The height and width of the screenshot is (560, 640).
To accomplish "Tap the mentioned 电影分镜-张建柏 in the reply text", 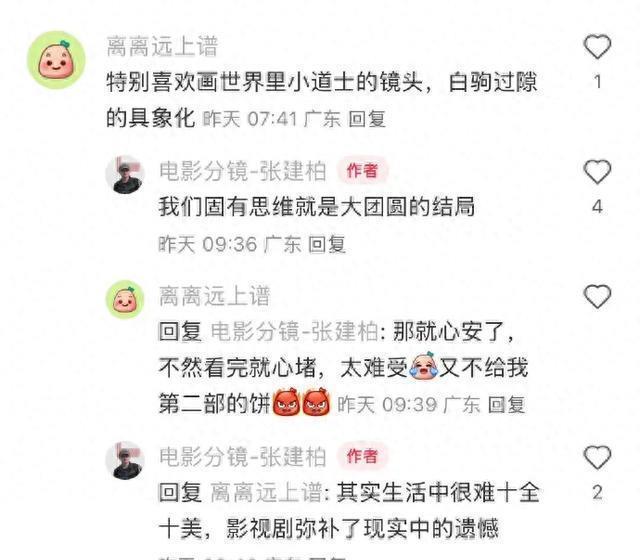I will tap(294, 331).
